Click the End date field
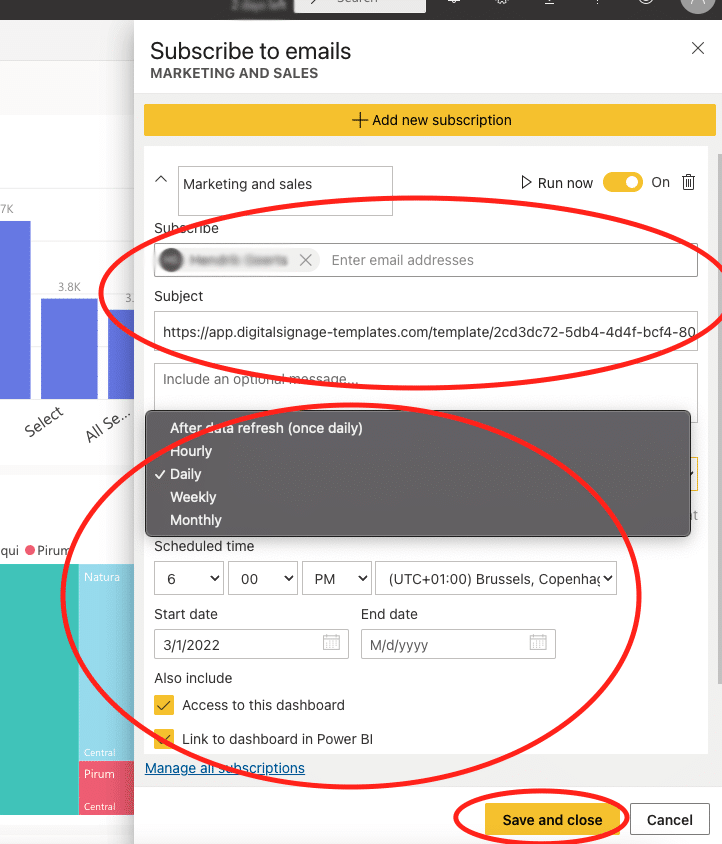 pyautogui.click(x=458, y=644)
